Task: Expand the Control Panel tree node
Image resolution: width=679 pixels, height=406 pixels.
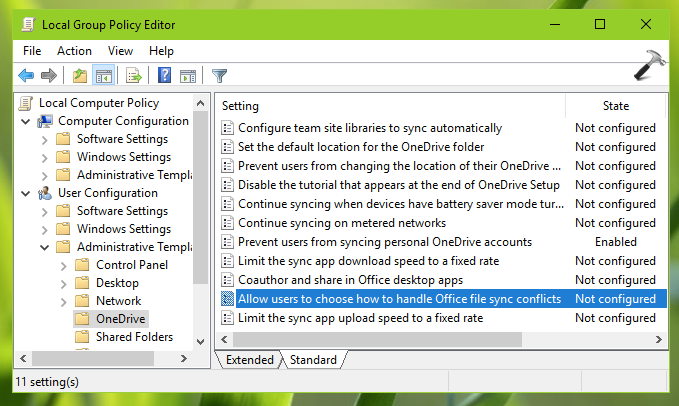Action: (64, 266)
